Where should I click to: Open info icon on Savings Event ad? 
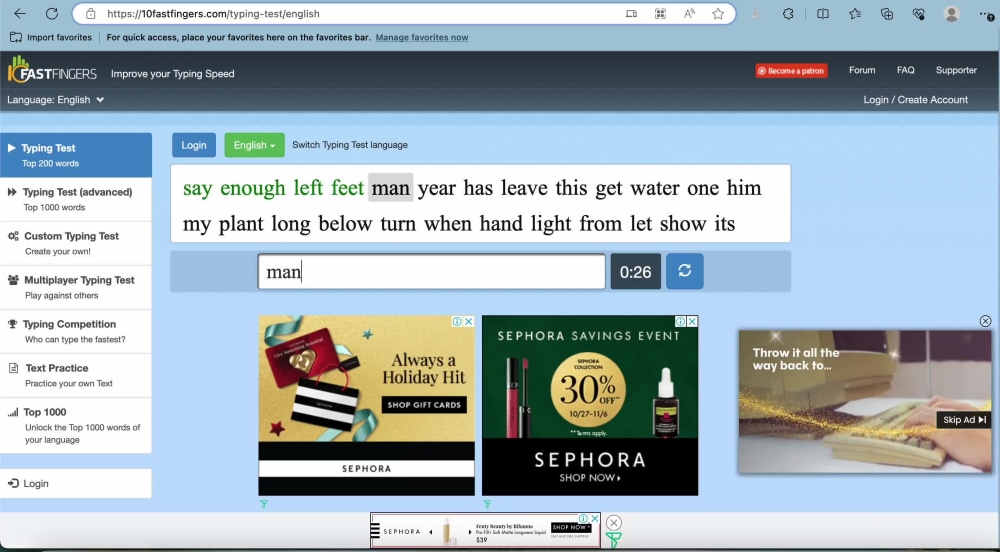681,321
